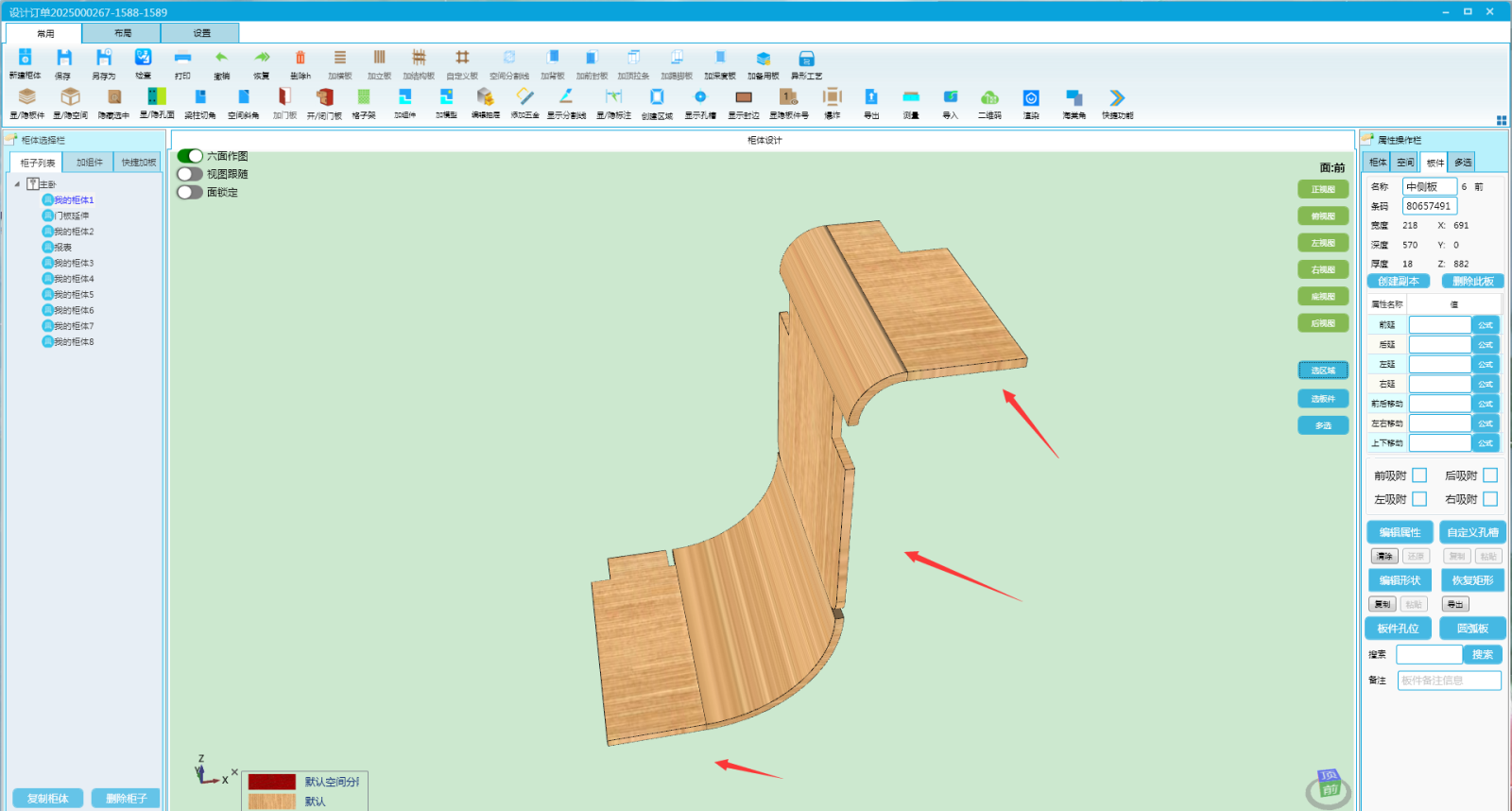The image size is (1512, 811).
Task: Click the 打印 (Print) icon
Action: (182, 59)
